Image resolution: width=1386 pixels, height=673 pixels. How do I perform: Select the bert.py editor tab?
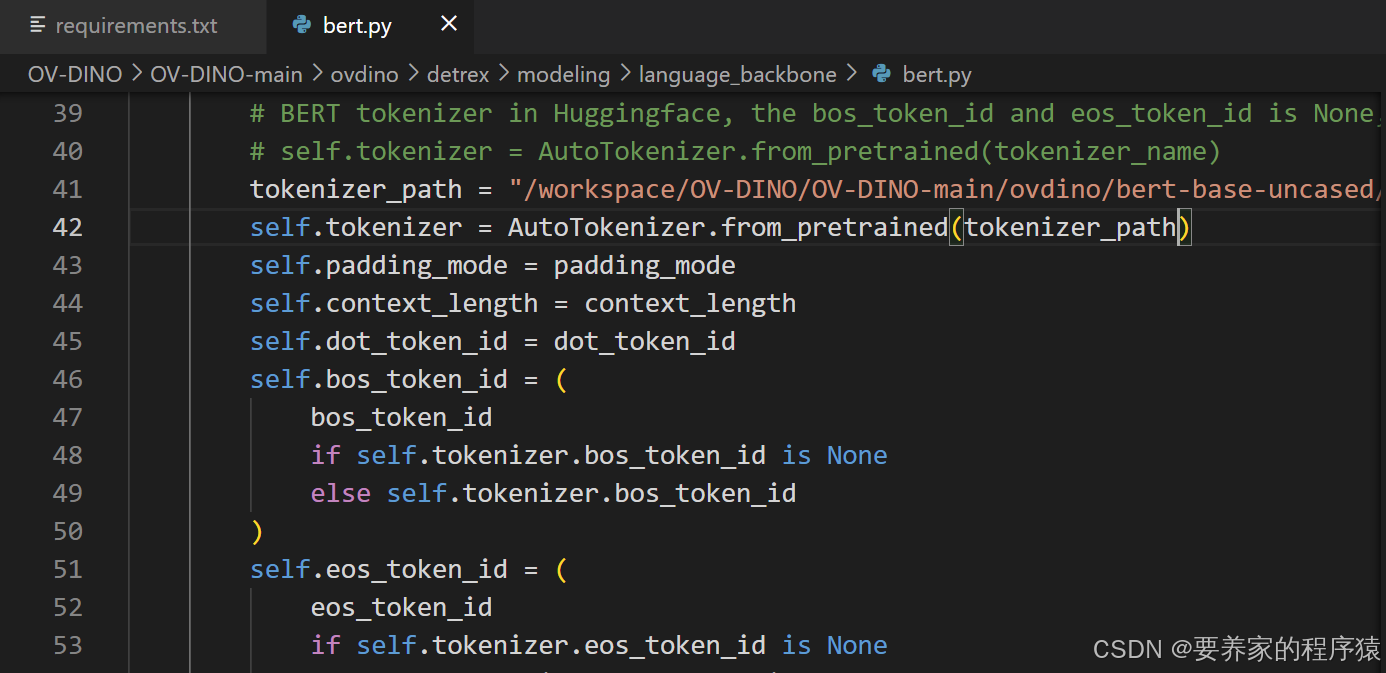pyautogui.click(x=370, y=26)
